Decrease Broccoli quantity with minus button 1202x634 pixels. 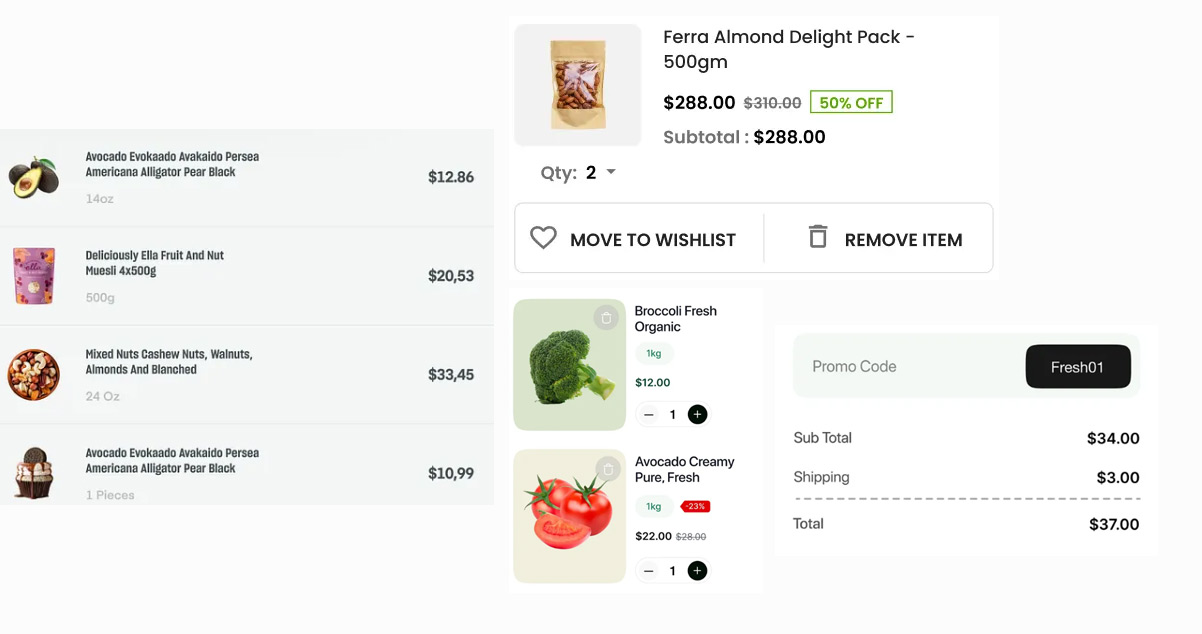tap(649, 414)
